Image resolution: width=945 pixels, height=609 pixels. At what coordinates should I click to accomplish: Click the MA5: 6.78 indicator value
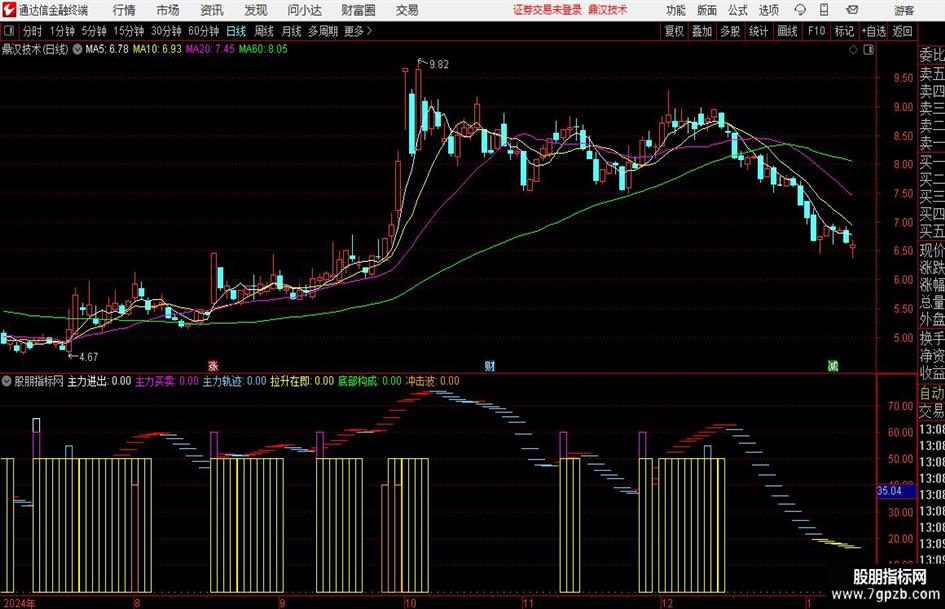pyautogui.click(x=107, y=49)
